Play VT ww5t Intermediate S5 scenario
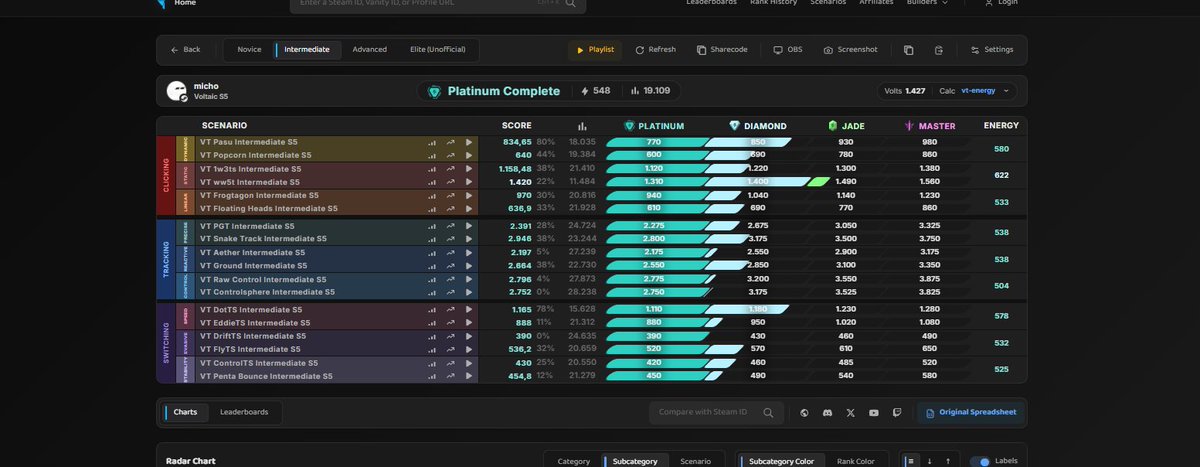Viewport: 1200px width, 467px height. tap(469, 182)
